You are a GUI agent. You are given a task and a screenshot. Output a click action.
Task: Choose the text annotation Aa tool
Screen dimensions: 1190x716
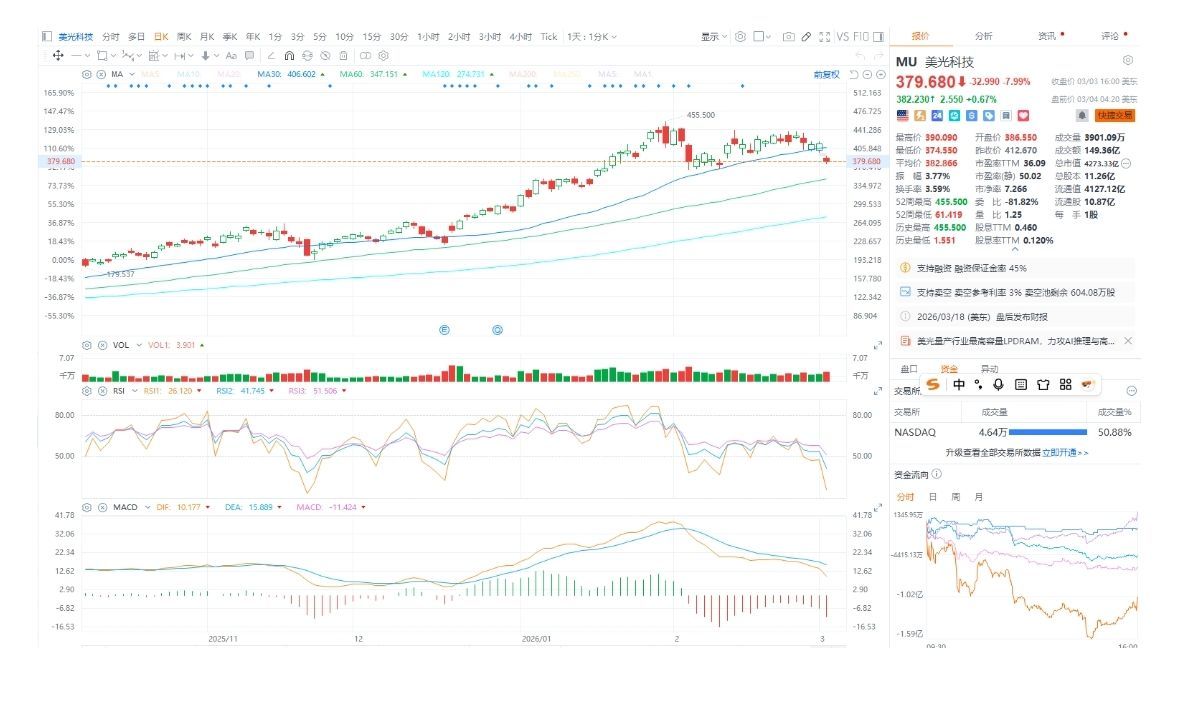click(231, 56)
